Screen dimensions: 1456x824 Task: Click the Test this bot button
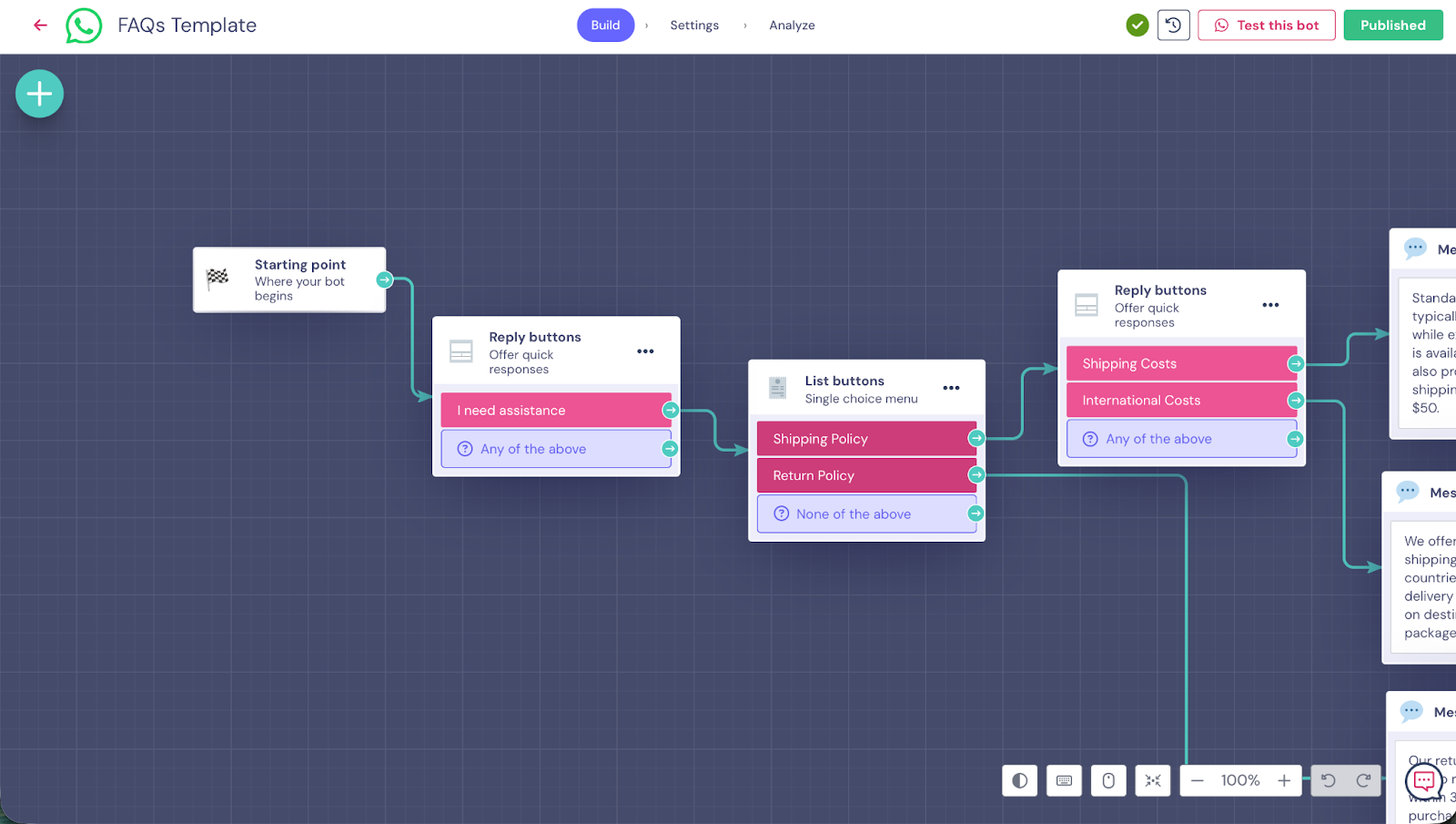coord(1267,25)
